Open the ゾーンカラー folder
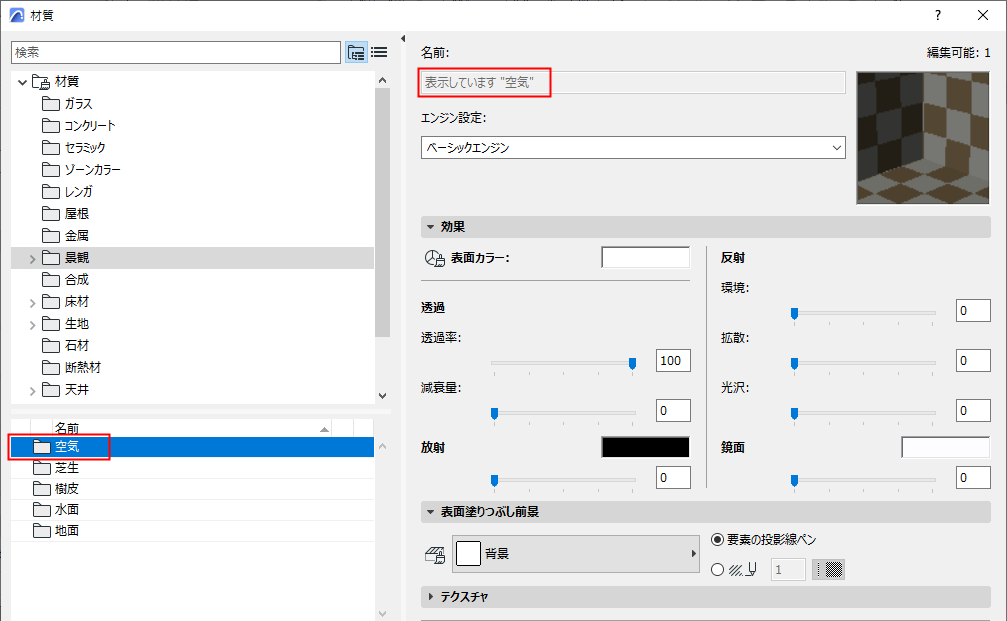 pos(82,170)
